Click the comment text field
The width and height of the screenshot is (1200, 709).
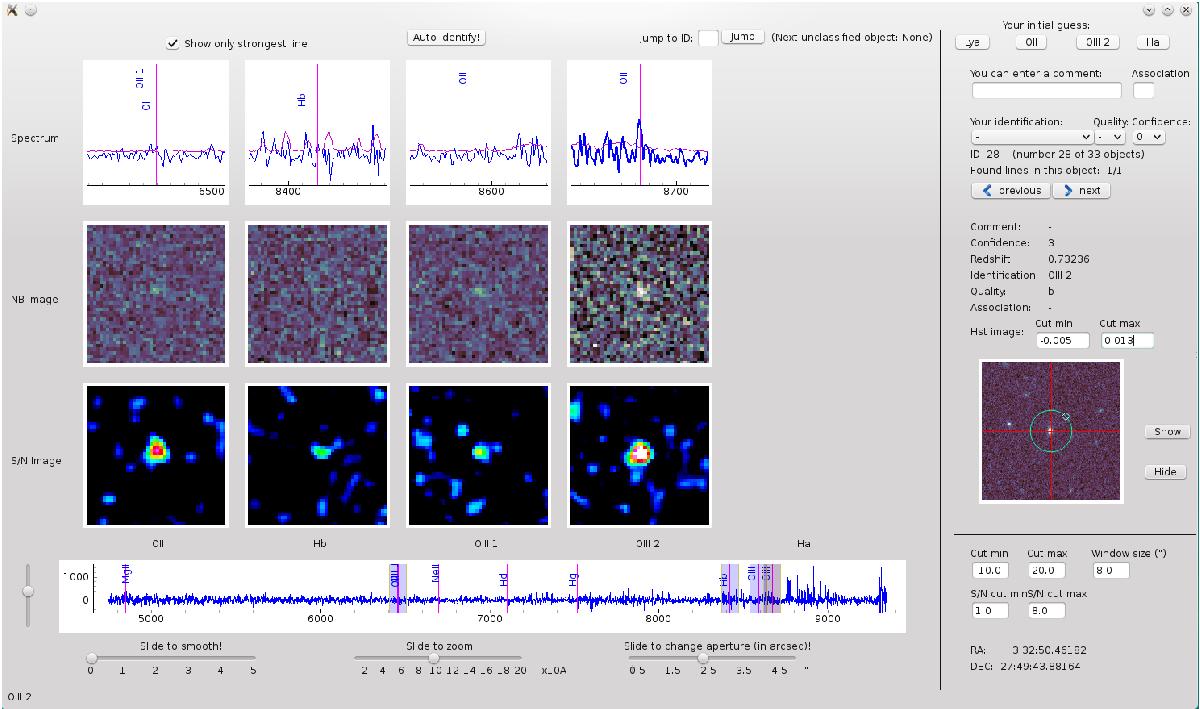click(x=1046, y=91)
